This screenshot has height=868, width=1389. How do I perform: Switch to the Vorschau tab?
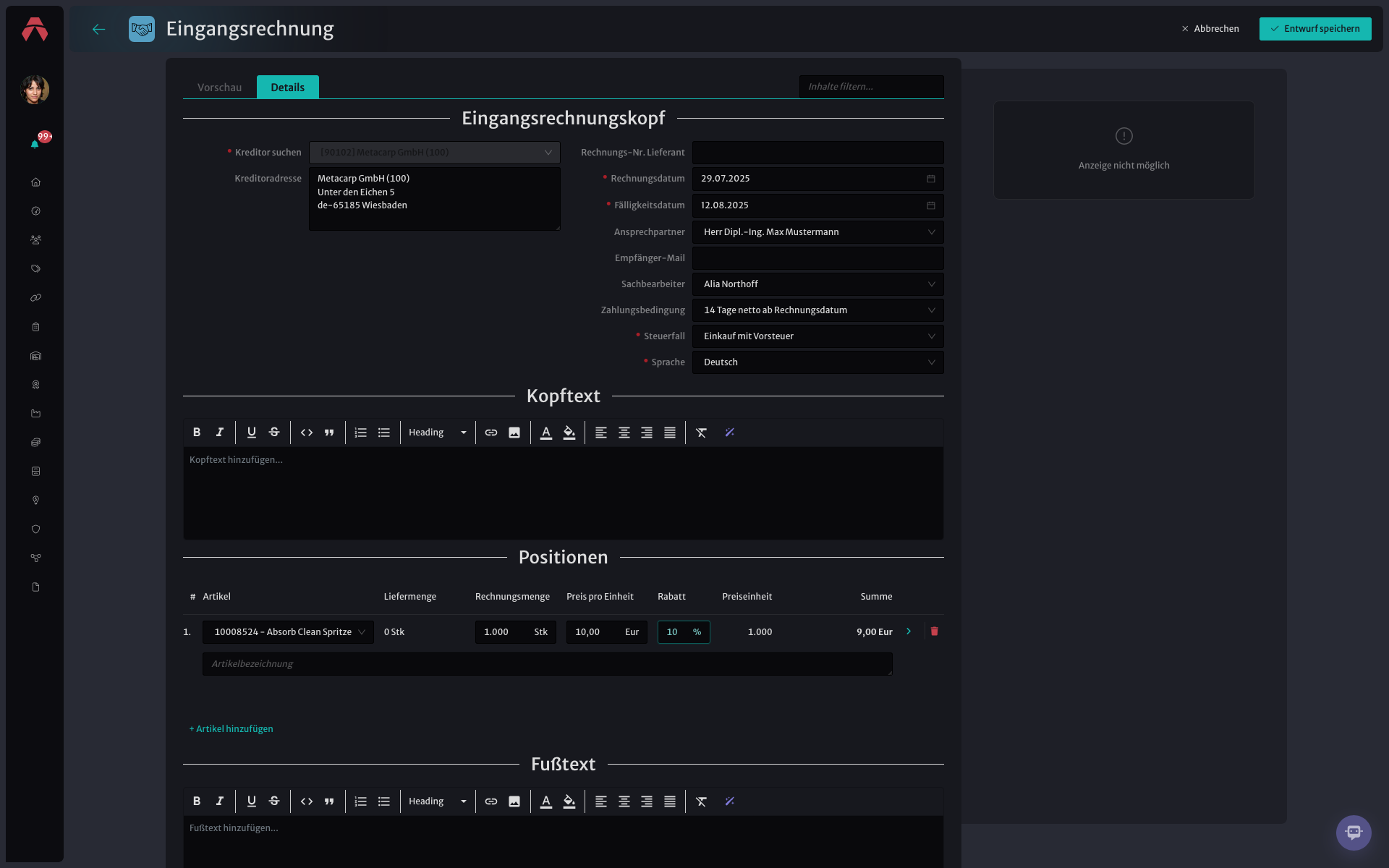tap(220, 88)
